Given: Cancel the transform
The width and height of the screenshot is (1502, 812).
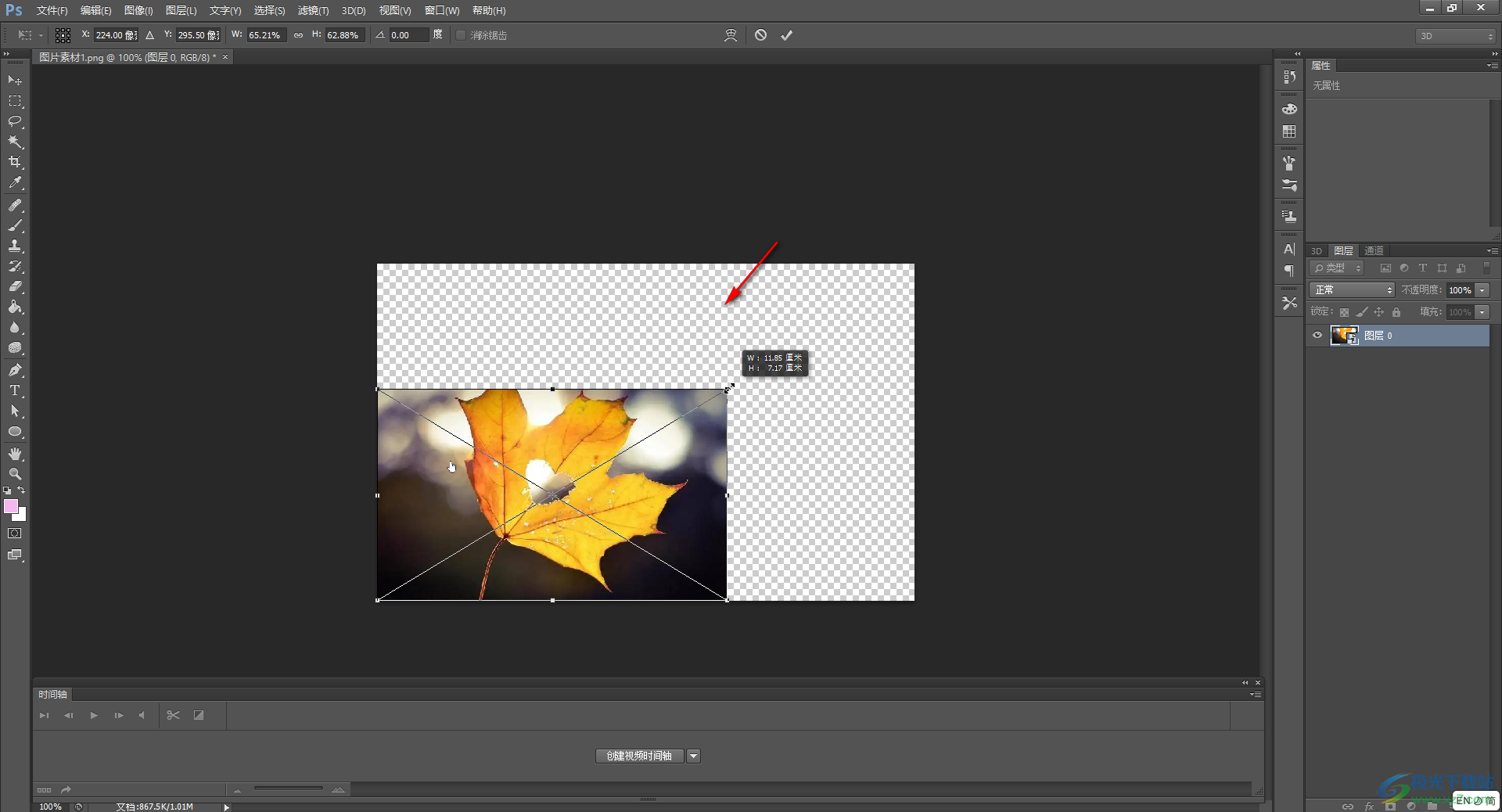Looking at the screenshot, I should click(760, 35).
